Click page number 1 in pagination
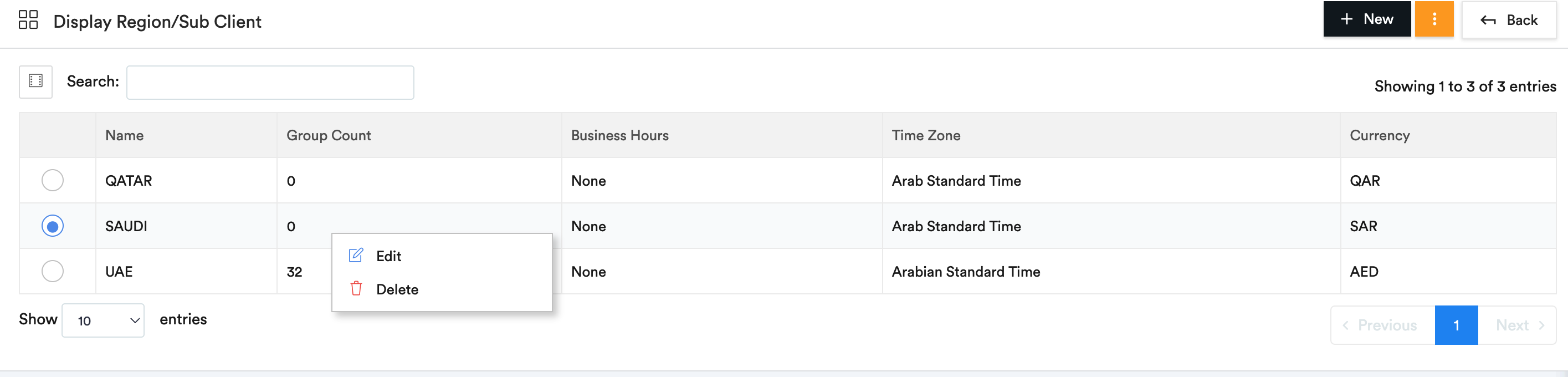Screen dimensions: 1568x377 (x=1456, y=325)
